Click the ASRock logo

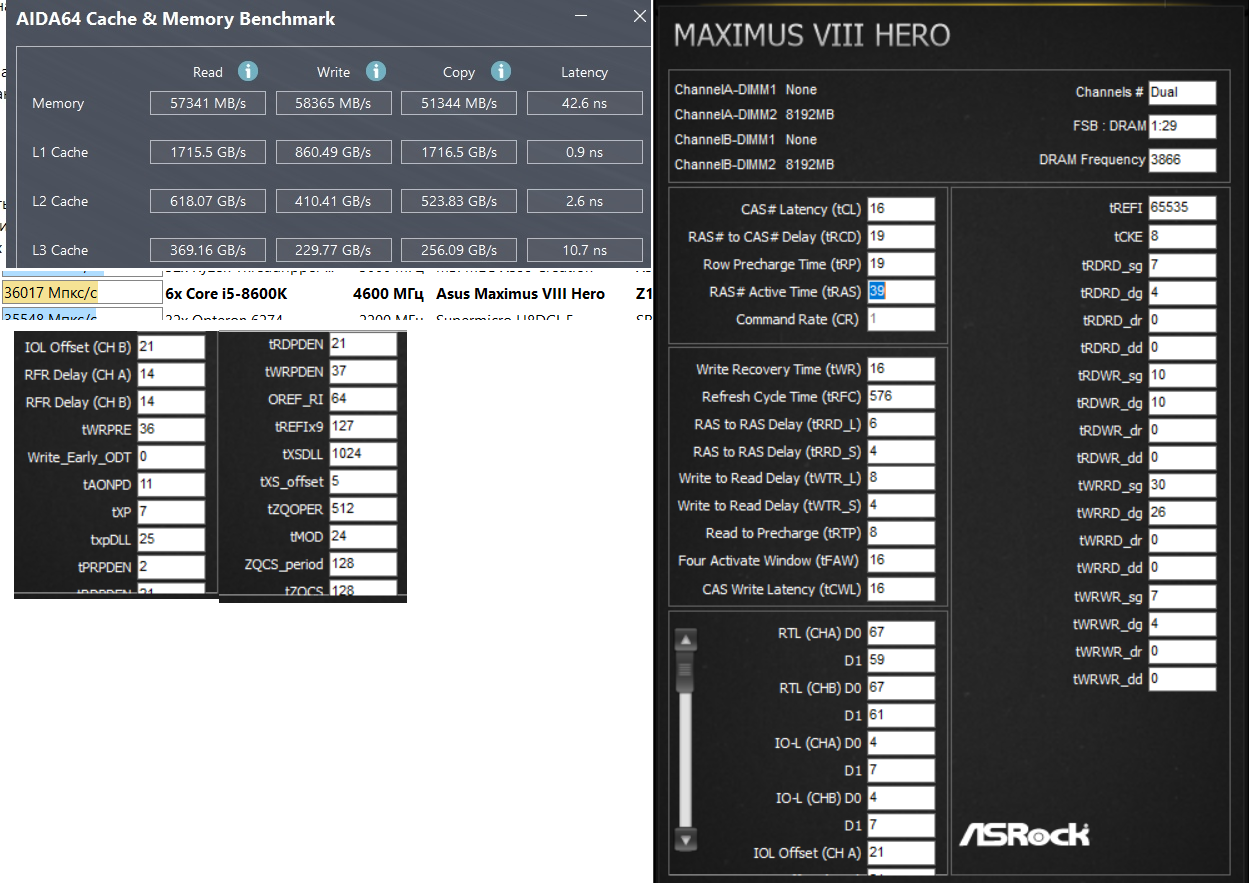[x=1024, y=834]
